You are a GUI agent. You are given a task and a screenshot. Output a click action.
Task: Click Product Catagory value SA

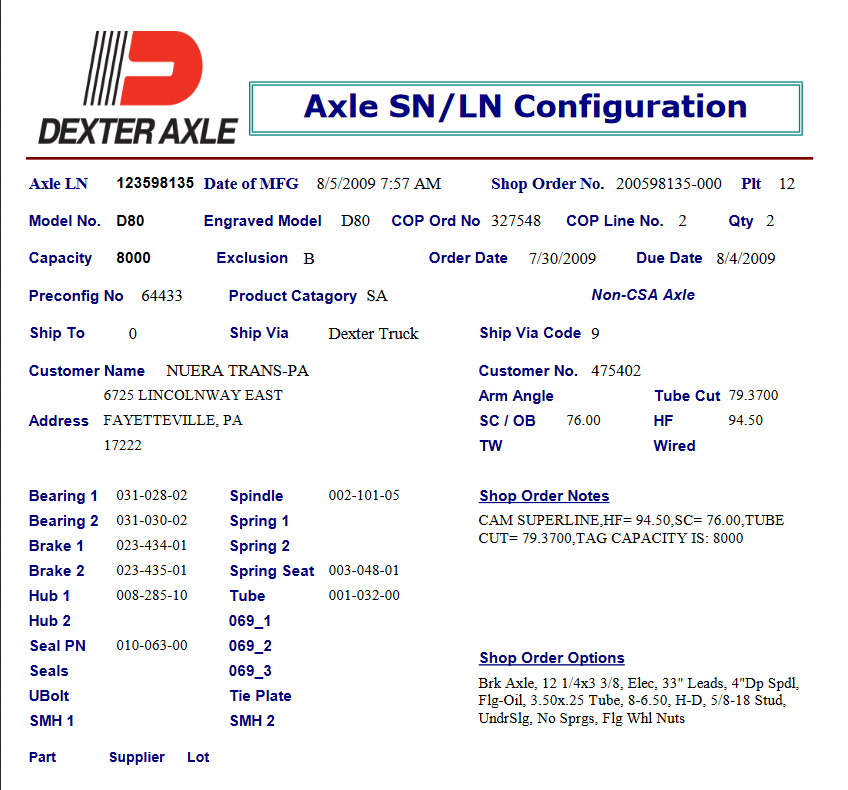tap(377, 296)
